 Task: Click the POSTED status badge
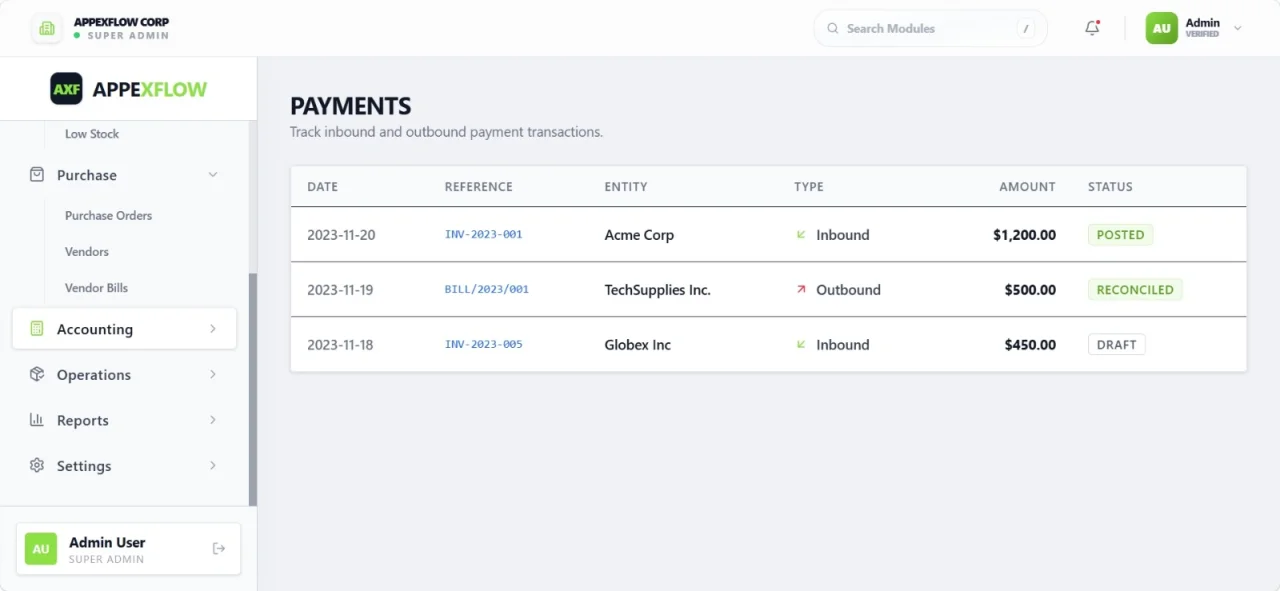click(1120, 235)
